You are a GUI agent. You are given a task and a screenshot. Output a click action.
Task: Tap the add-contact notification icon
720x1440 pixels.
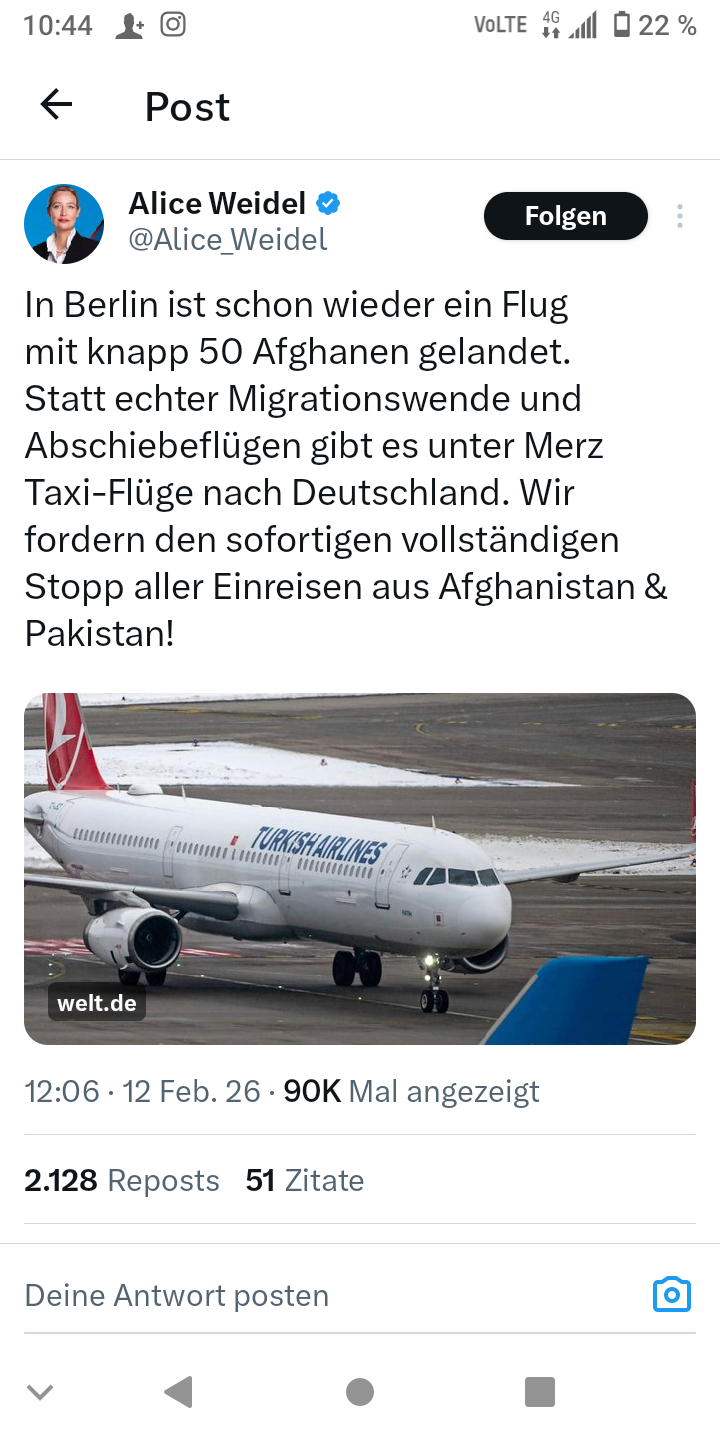coord(129,26)
